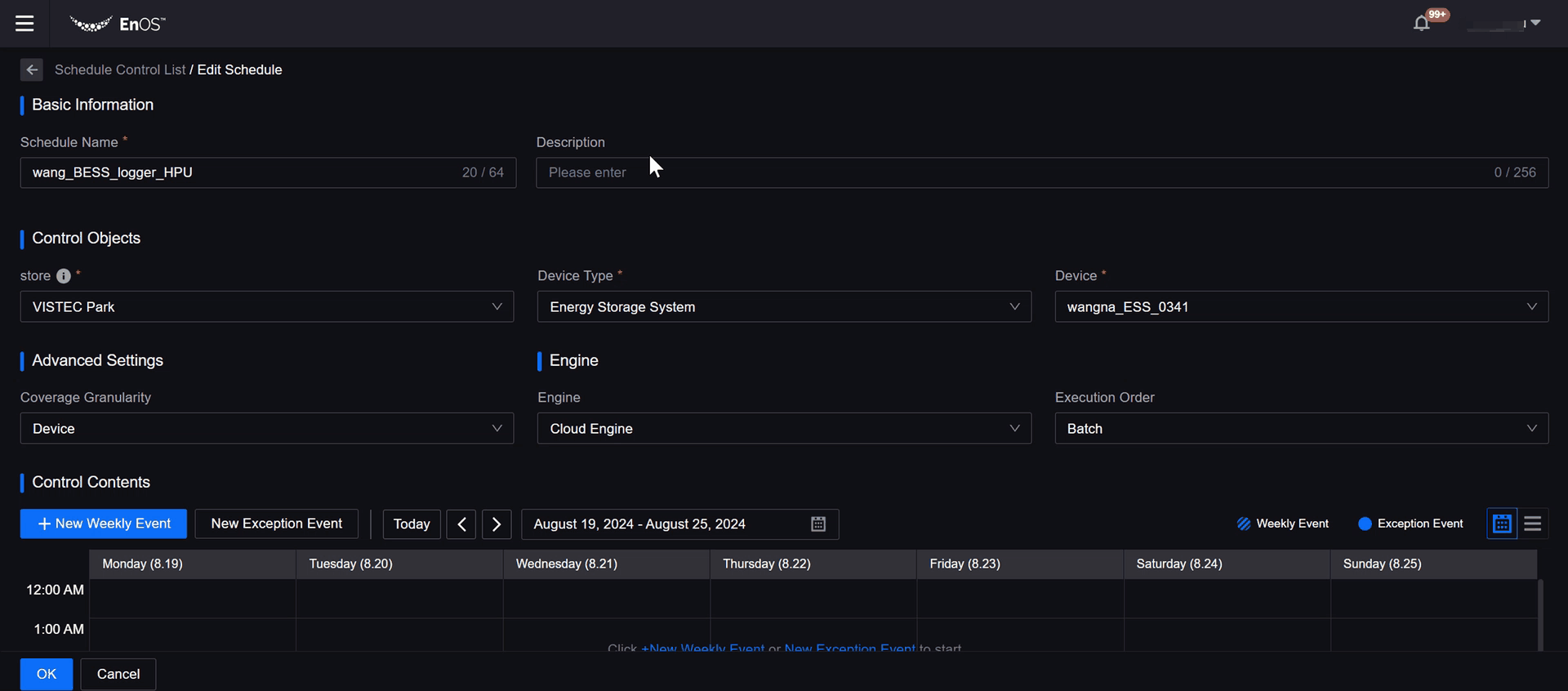Click New Exception Event button
This screenshot has height=691, width=1568.
pyautogui.click(x=276, y=524)
